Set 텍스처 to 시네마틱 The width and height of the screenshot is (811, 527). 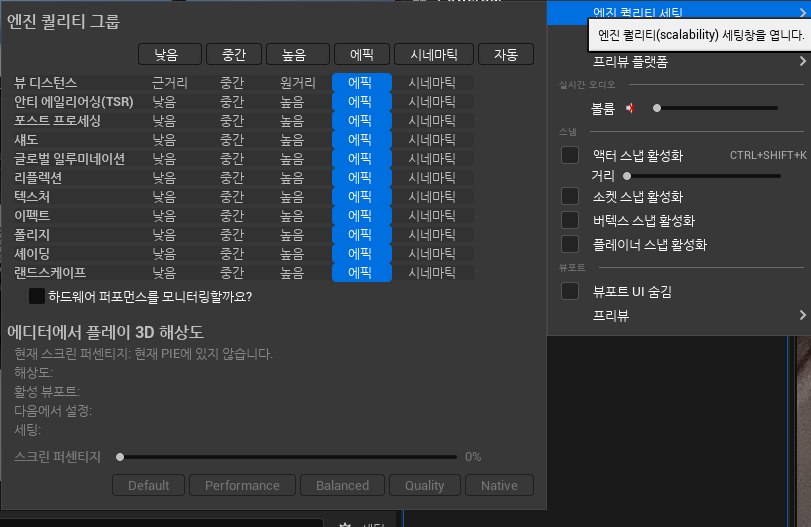(432, 197)
